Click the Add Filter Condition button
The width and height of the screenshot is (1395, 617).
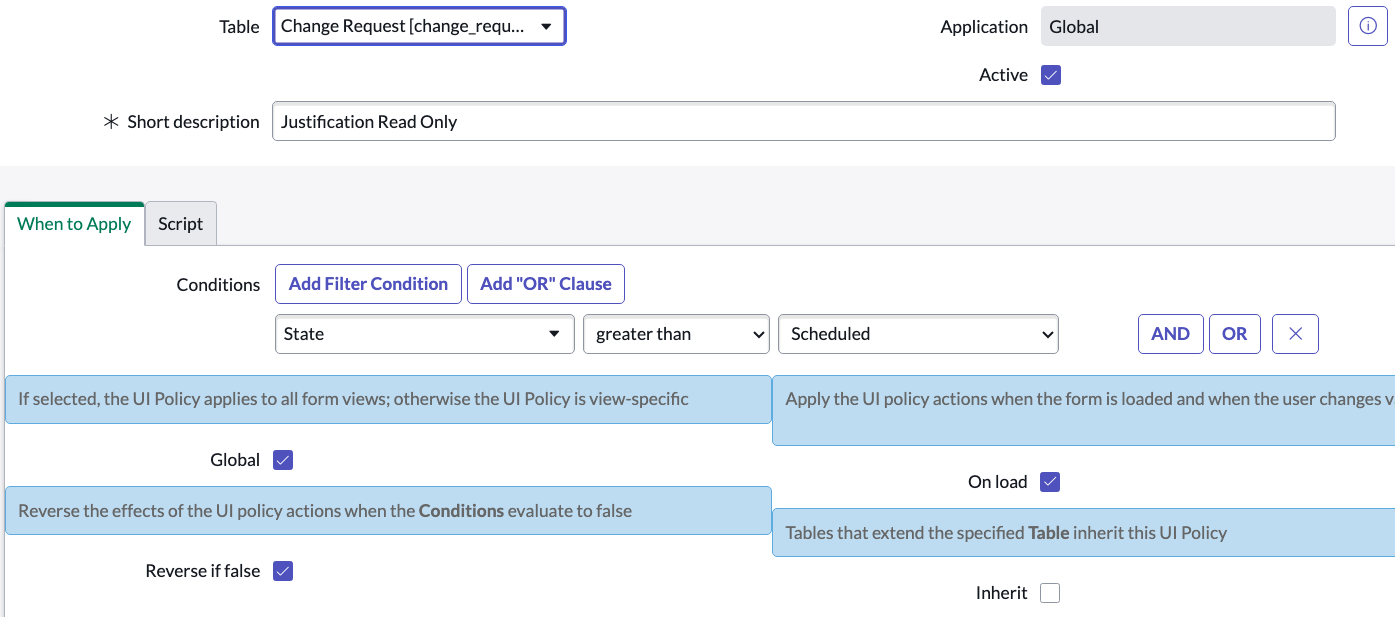(x=368, y=283)
